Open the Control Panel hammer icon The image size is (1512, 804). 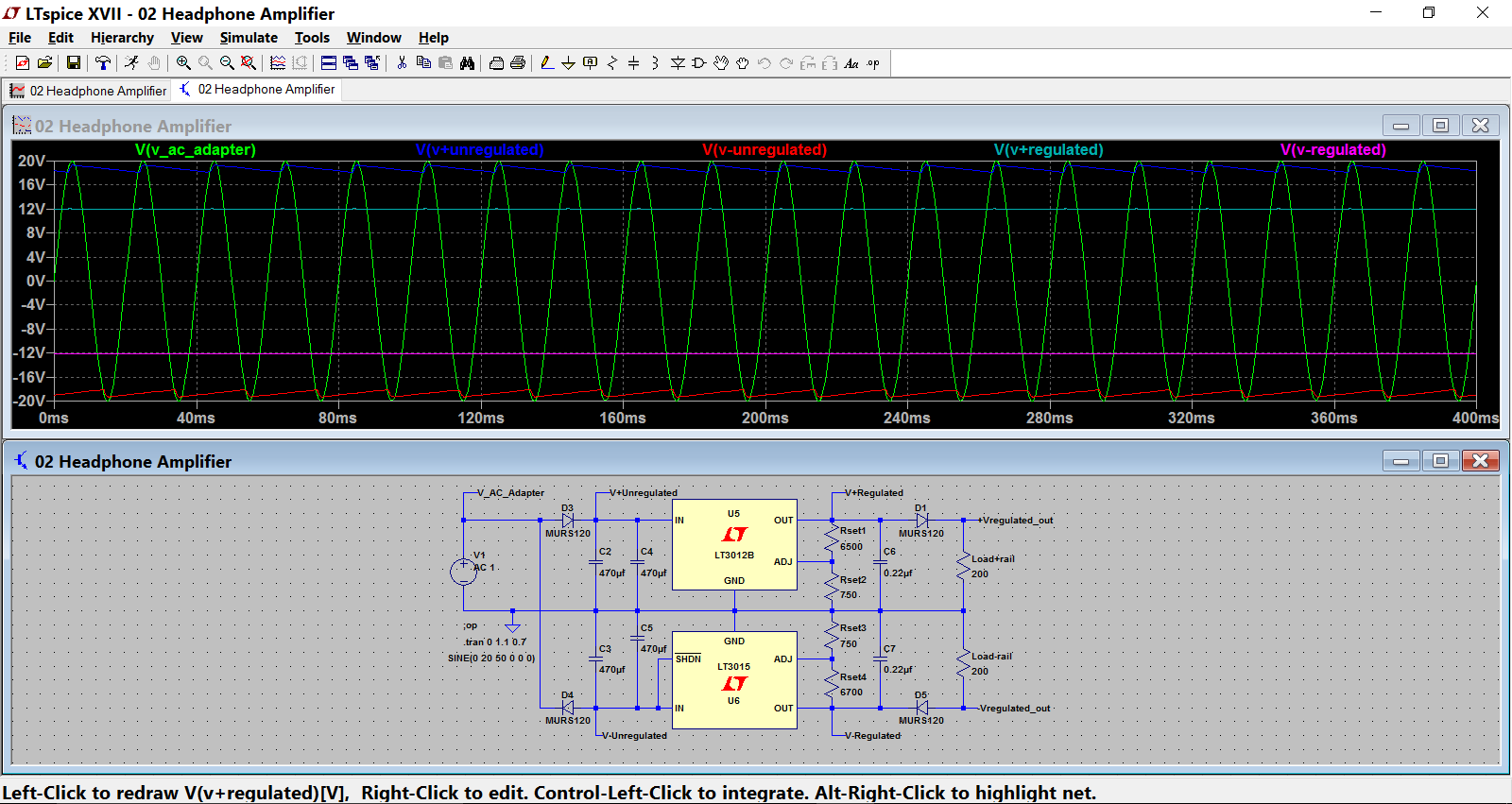tap(102, 63)
